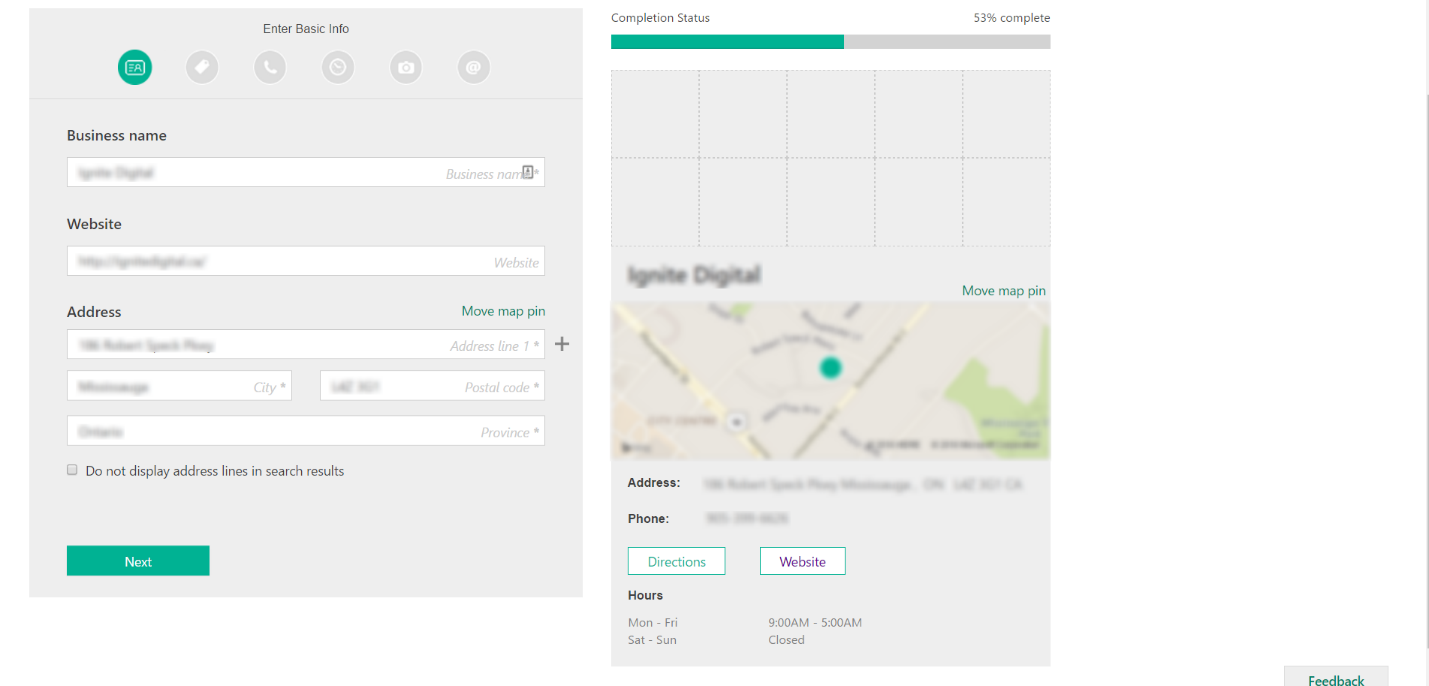Click Move map pin link above map preview
1429x686 pixels.
click(1004, 290)
